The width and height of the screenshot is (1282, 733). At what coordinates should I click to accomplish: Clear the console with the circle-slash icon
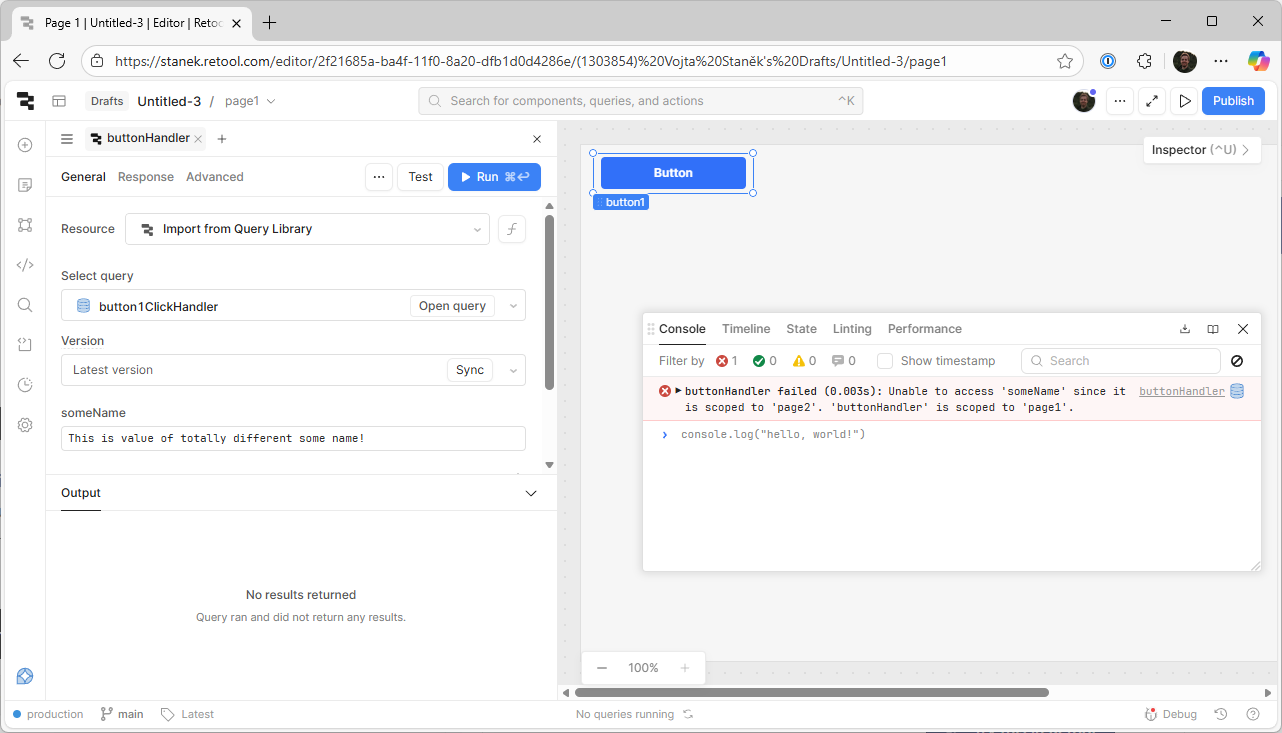click(x=1237, y=361)
